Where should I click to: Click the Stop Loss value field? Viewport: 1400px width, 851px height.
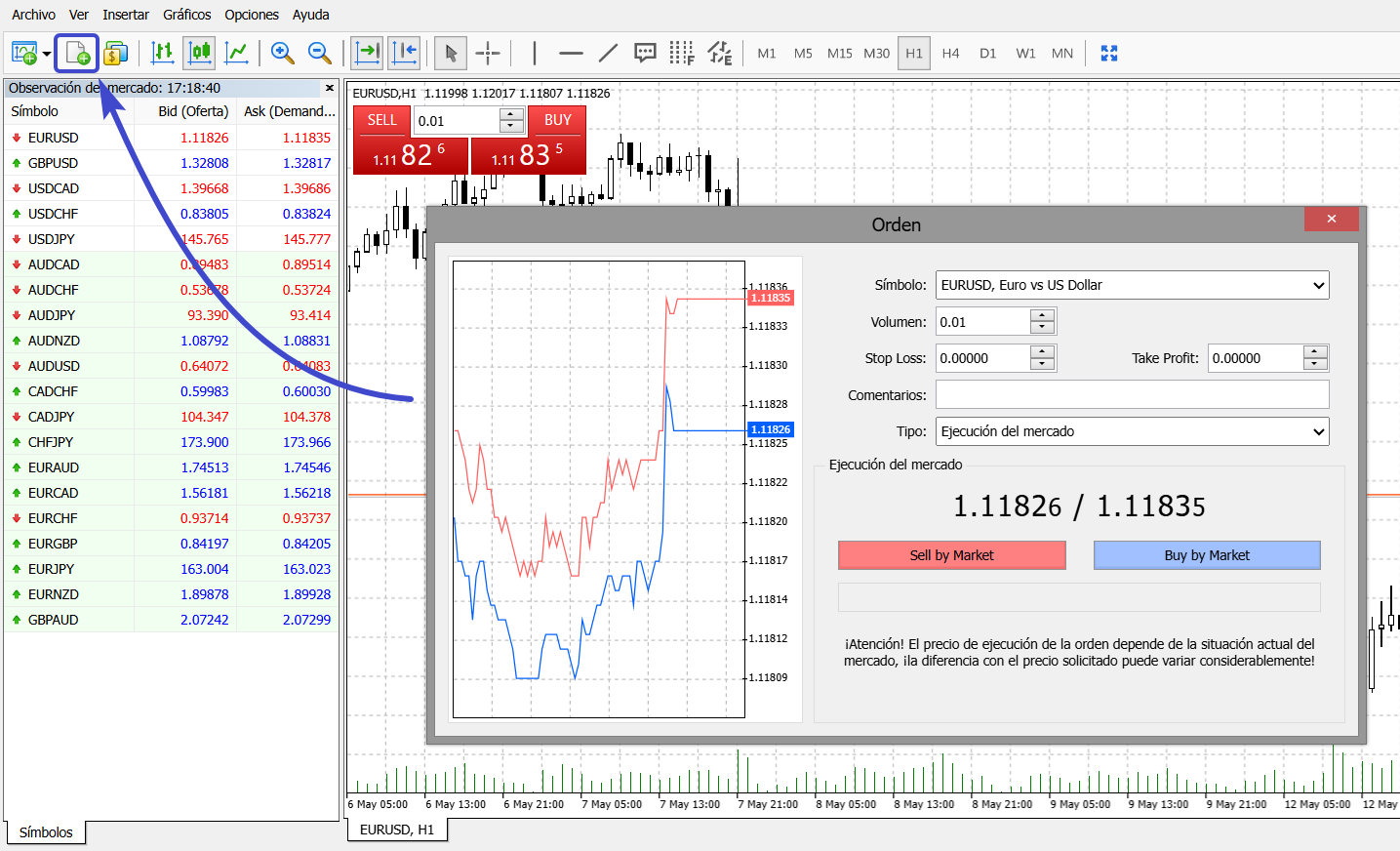(x=983, y=358)
